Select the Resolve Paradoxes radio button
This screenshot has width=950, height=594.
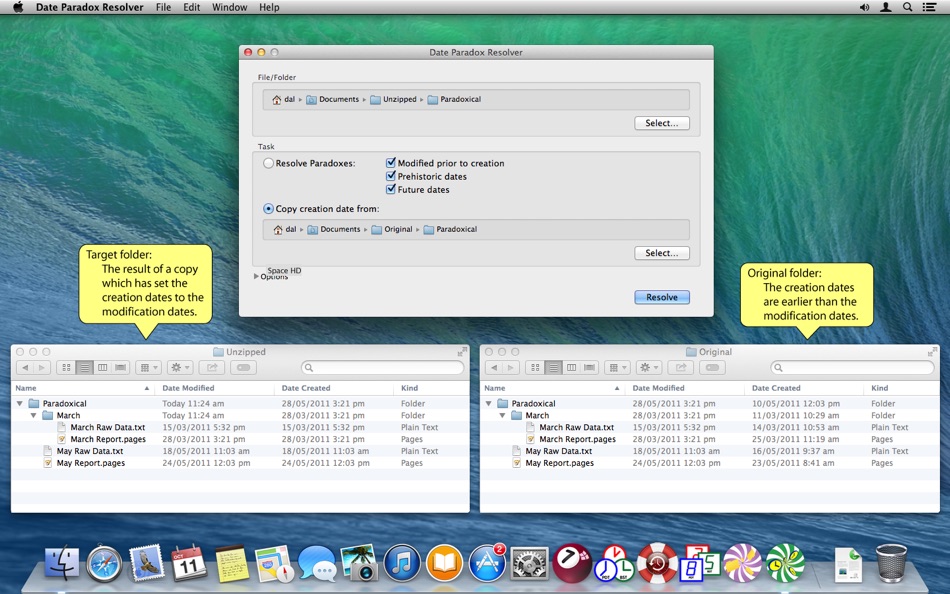point(268,163)
